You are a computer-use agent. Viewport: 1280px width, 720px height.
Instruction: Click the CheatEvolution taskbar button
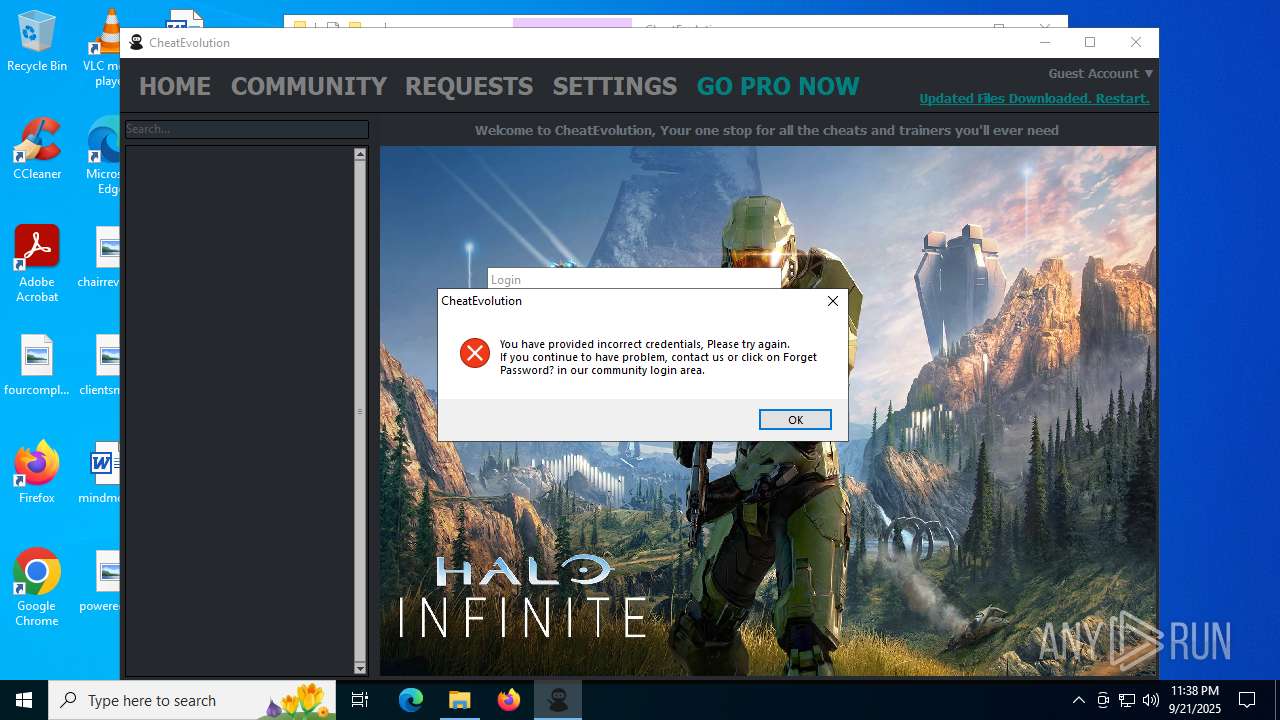557,700
